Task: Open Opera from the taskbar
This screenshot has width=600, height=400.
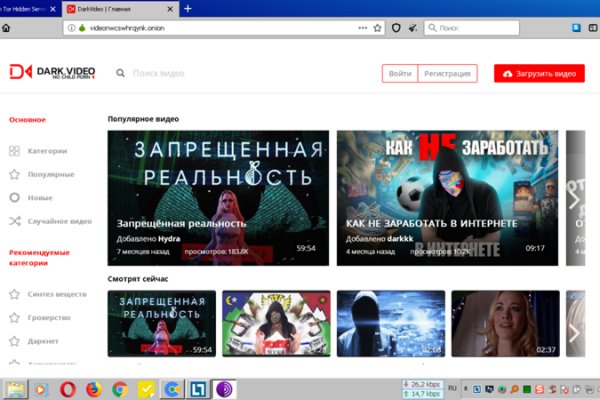Action: coord(69,389)
